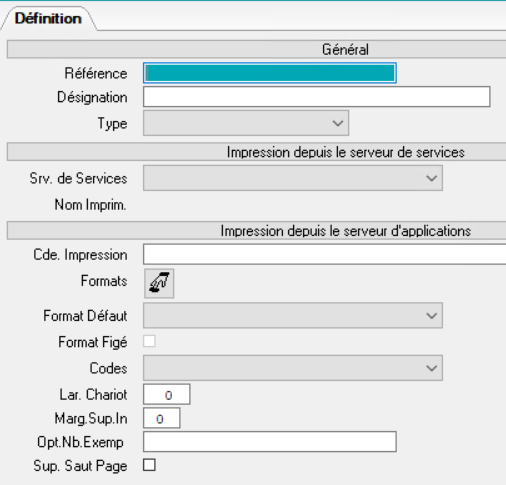
Task: Click the Lar. Chariot numeric field
Action: (x=167, y=394)
